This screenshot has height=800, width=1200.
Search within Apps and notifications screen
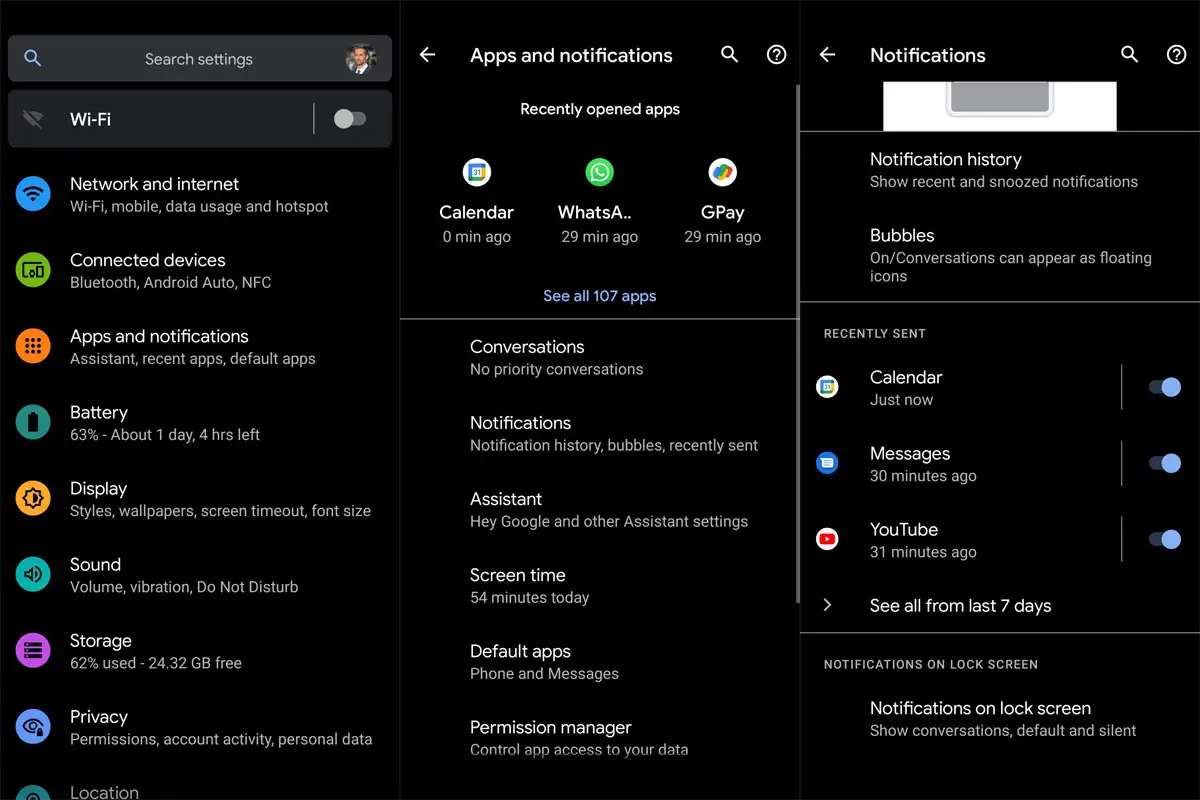729,55
